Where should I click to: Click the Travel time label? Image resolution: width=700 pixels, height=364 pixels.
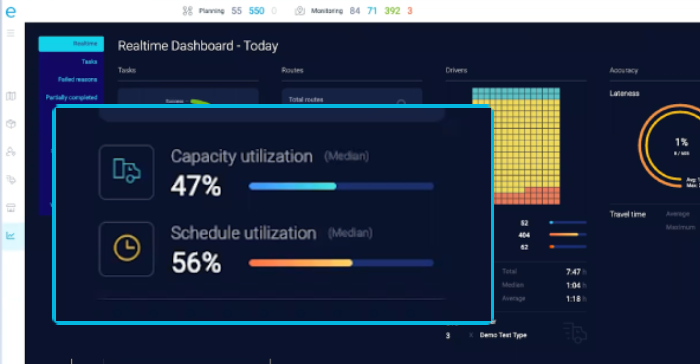[628, 214]
